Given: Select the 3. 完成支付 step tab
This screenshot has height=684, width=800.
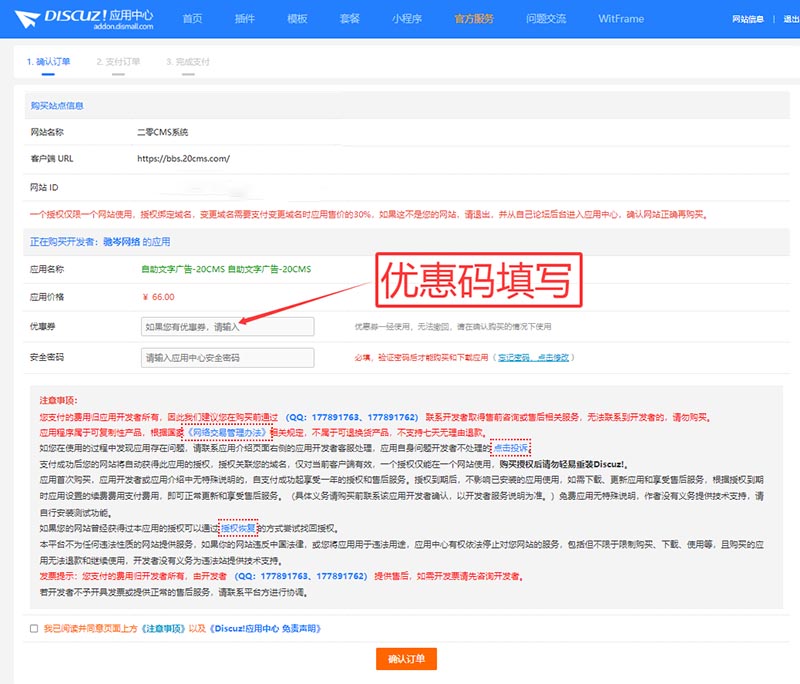Looking at the screenshot, I should point(188,62).
